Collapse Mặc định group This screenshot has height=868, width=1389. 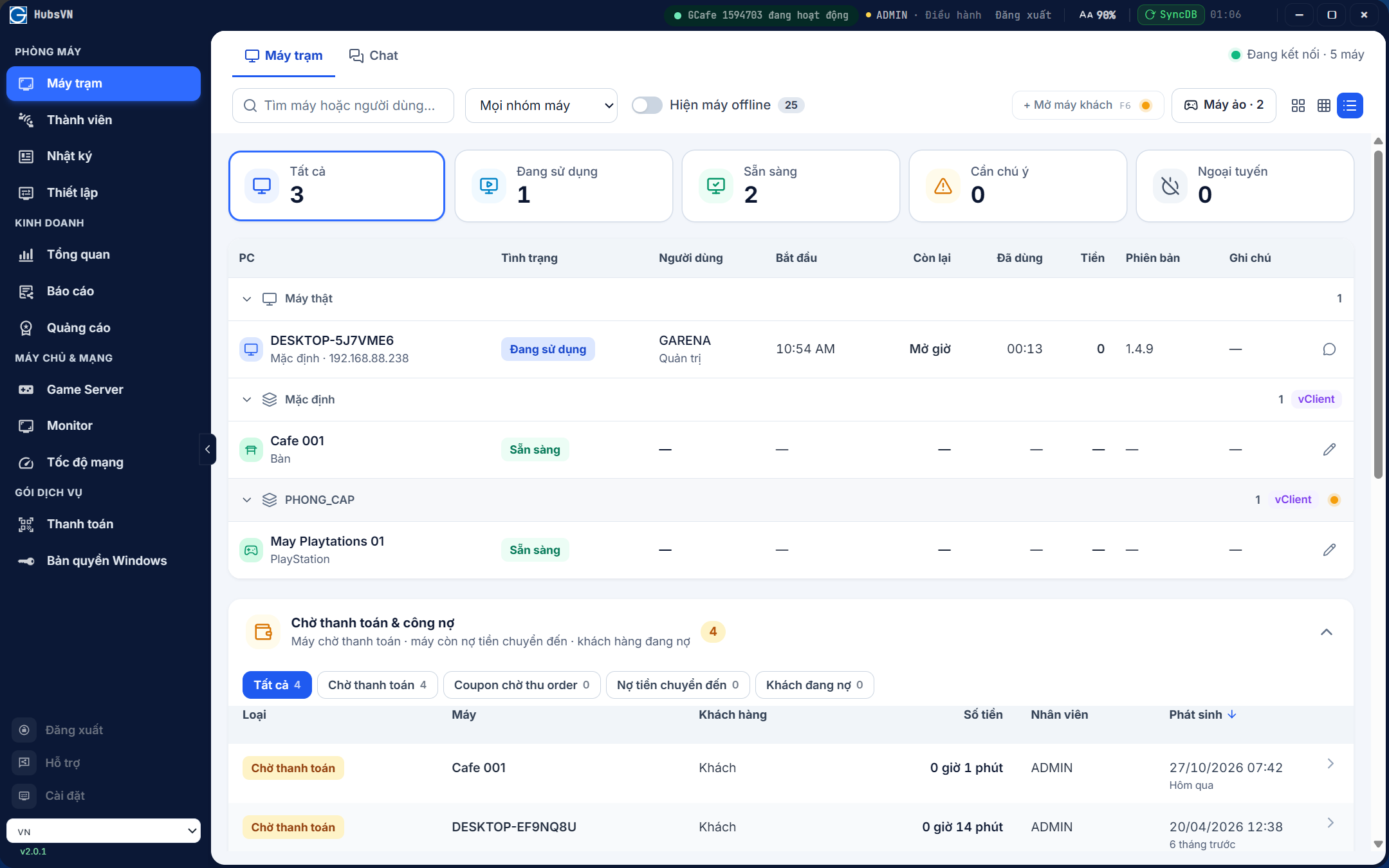point(246,400)
